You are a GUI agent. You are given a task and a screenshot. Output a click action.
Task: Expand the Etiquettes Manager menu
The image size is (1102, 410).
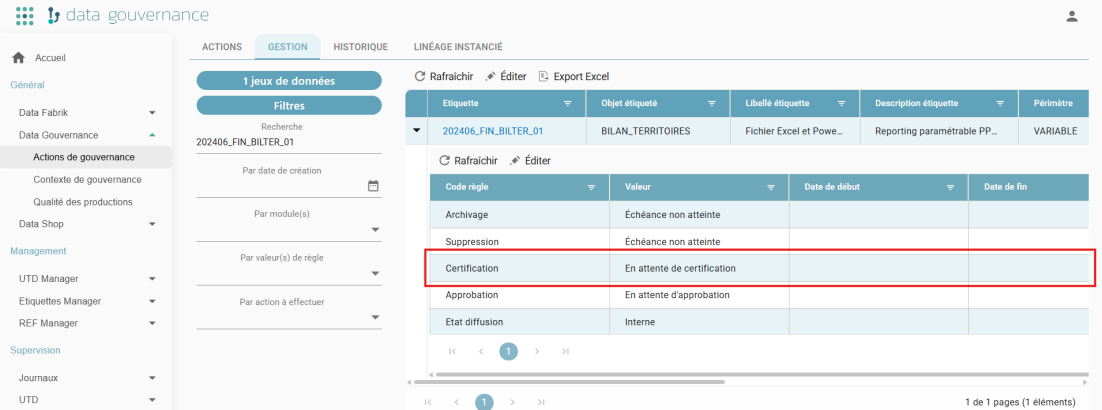[x=153, y=301]
